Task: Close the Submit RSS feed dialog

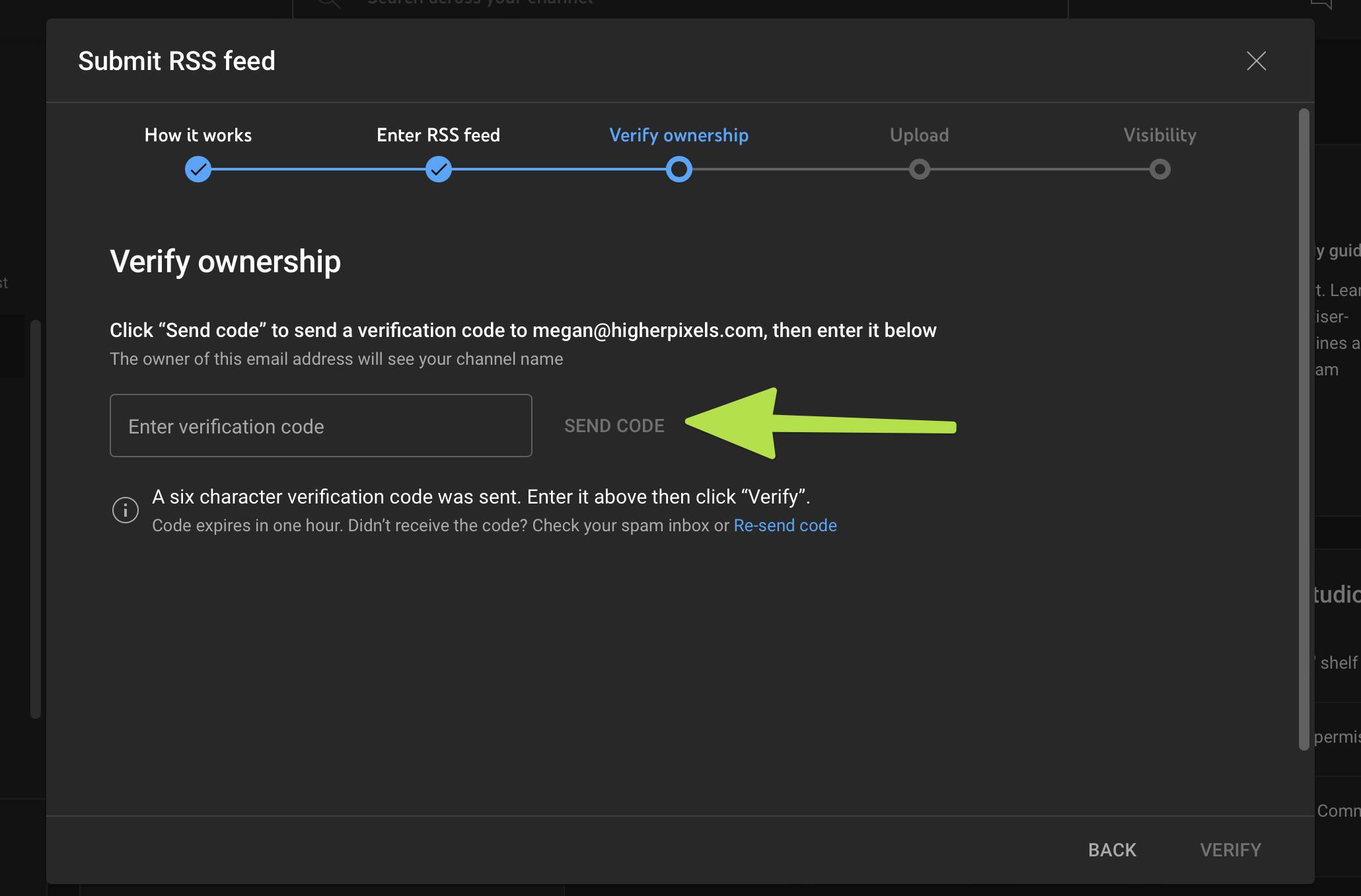Action: (x=1256, y=61)
